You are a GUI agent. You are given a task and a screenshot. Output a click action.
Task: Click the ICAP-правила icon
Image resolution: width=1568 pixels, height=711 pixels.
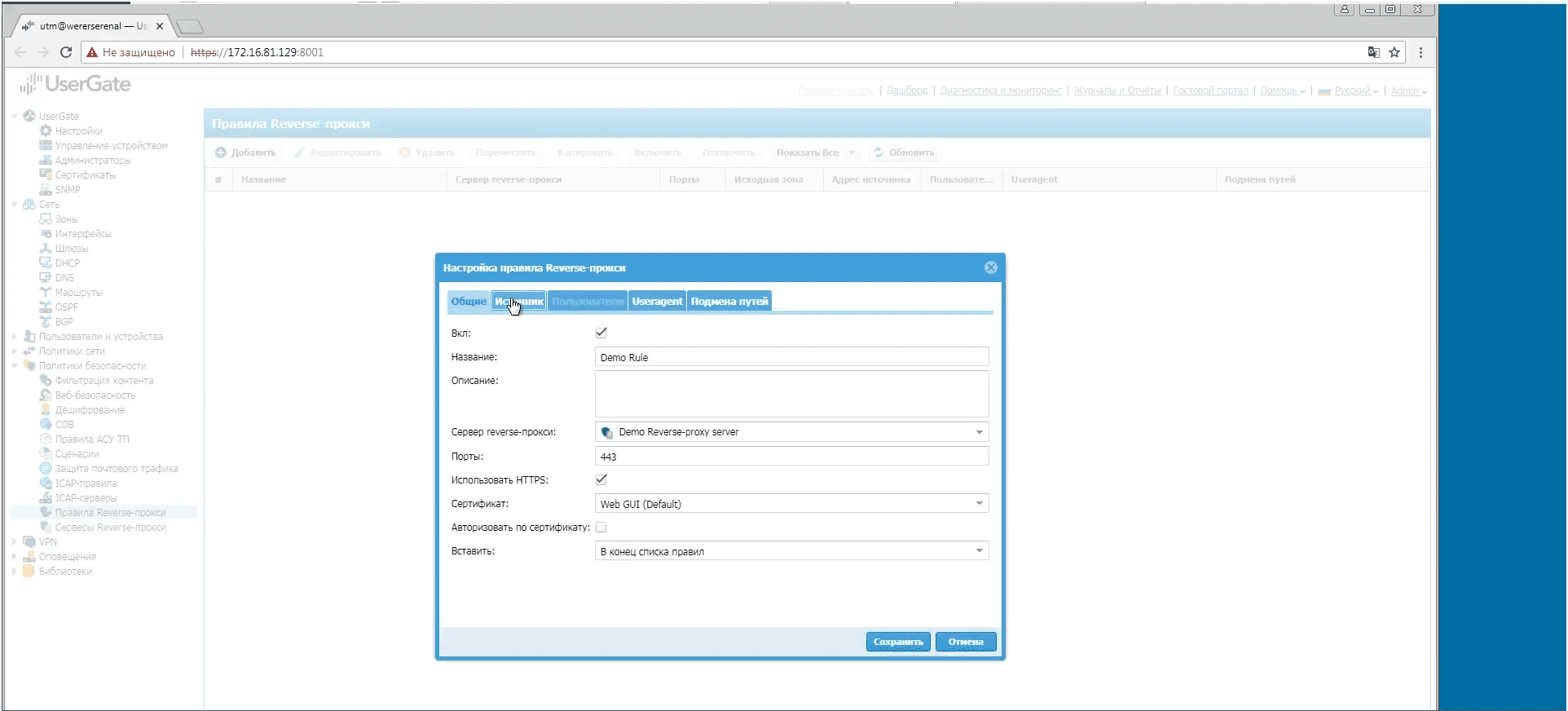(x=46, y=483)
